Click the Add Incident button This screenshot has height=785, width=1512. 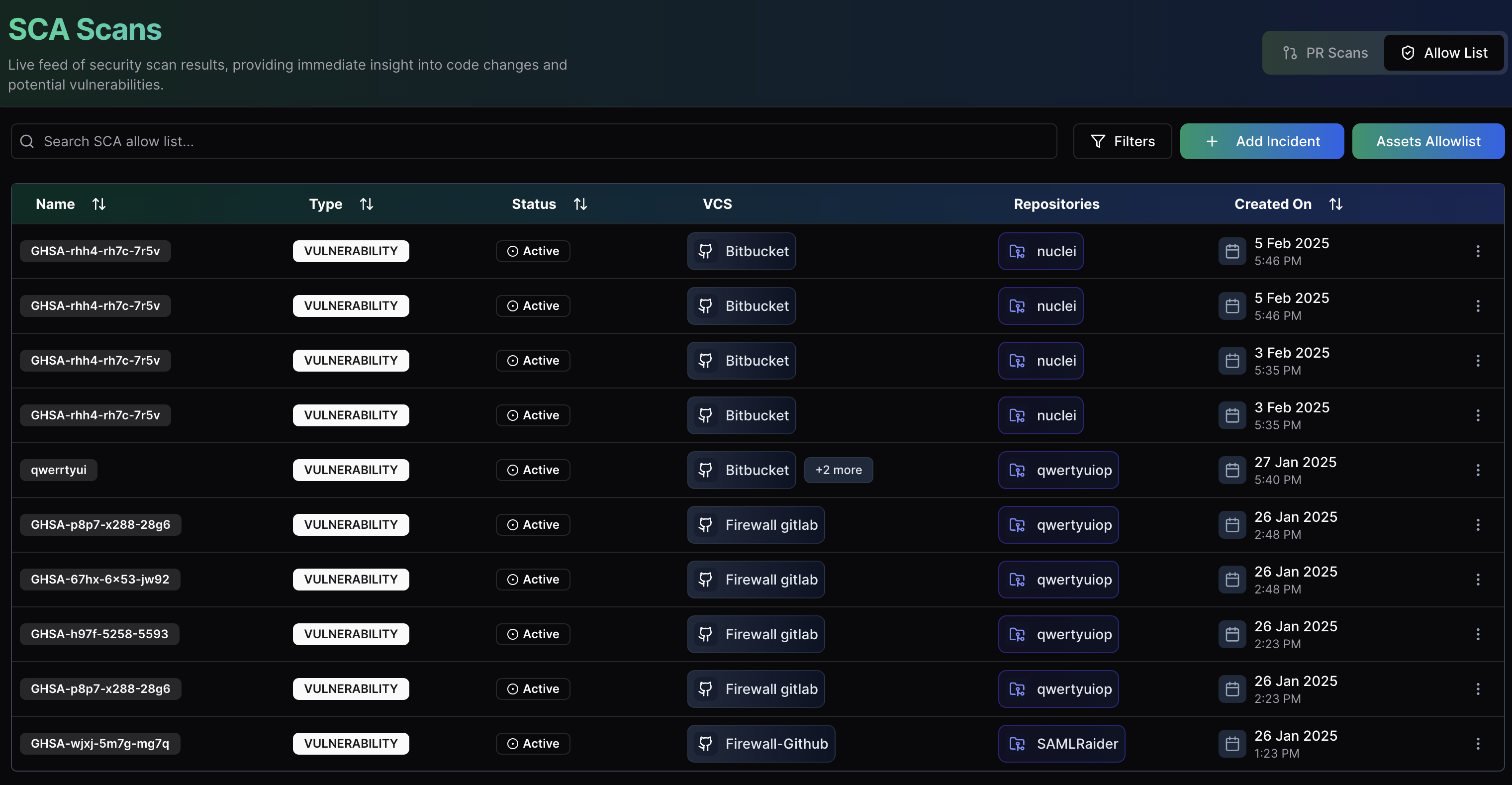(x=1262, y=141)
